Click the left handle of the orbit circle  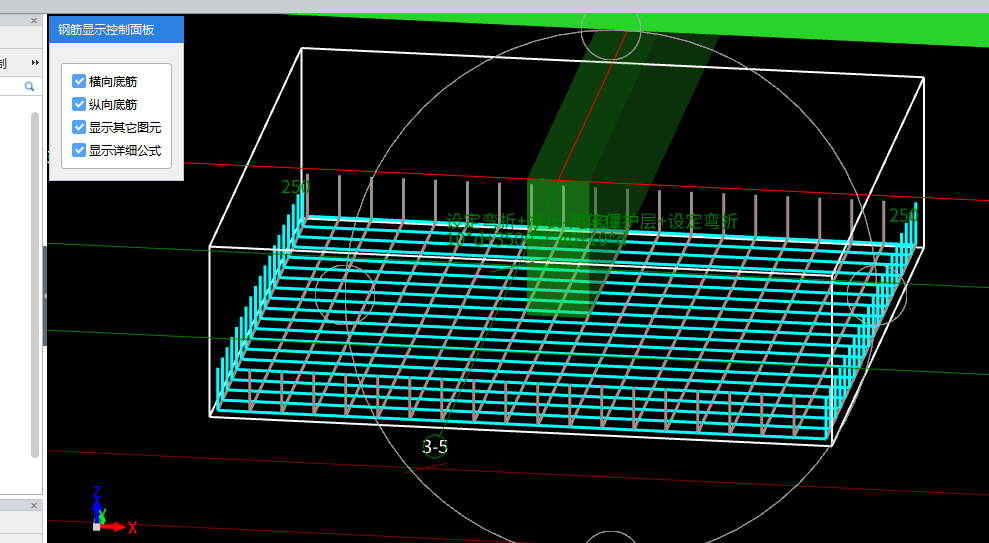pos(344,295)
